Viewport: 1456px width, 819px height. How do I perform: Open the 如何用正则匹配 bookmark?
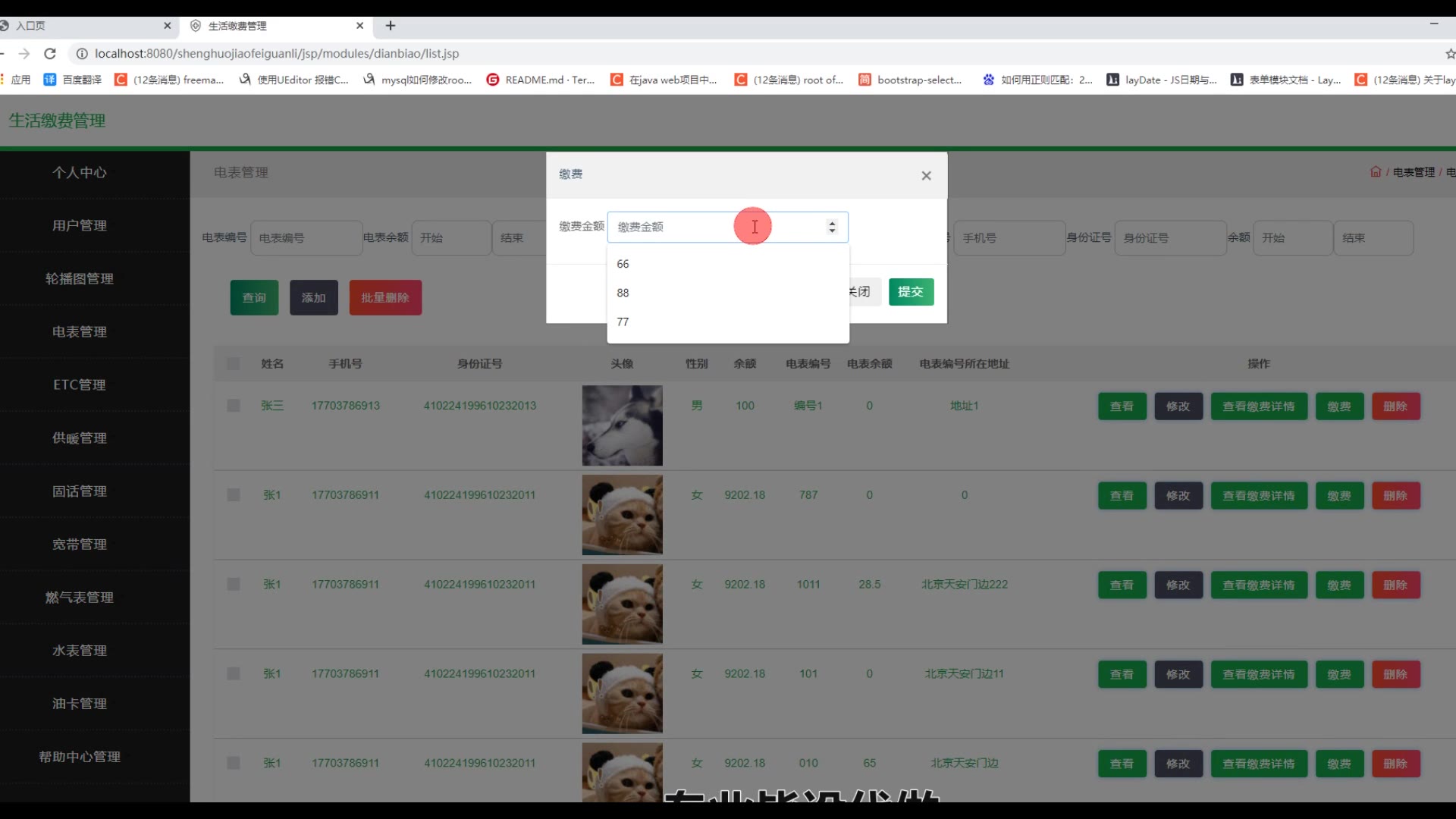coord(1037,80)
